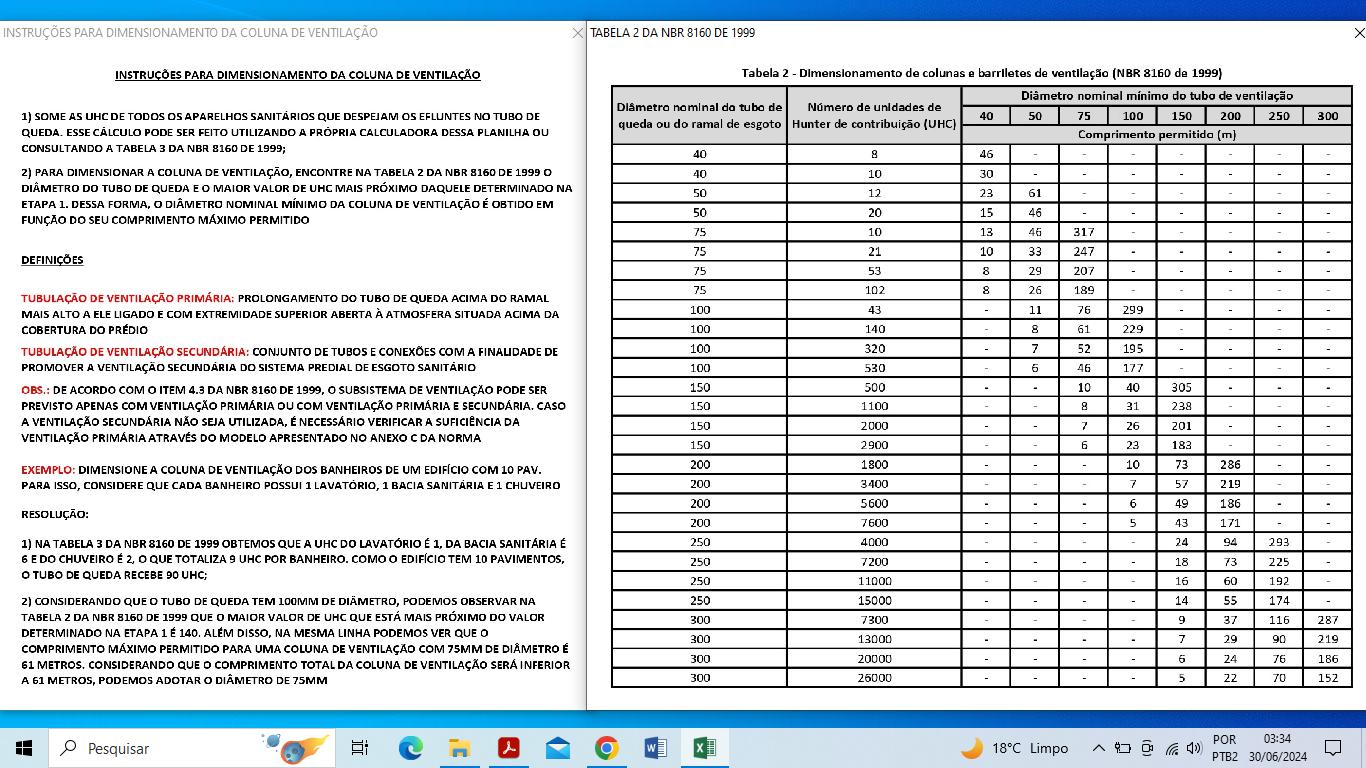1366x768 pixels.
Task: Open the Meet Now camera tray icon
Action: point(1147,748)
